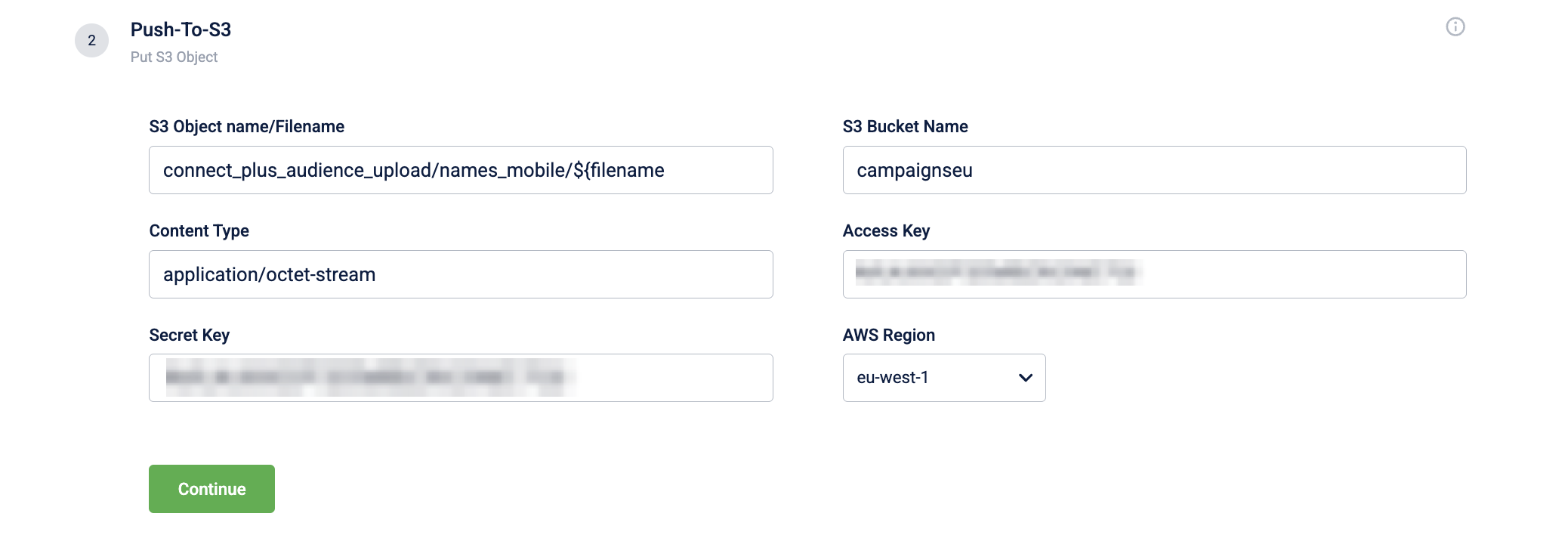Click the campaignseu bucket name text
This screenshot has height=535, width=1568.
[914, 171]
